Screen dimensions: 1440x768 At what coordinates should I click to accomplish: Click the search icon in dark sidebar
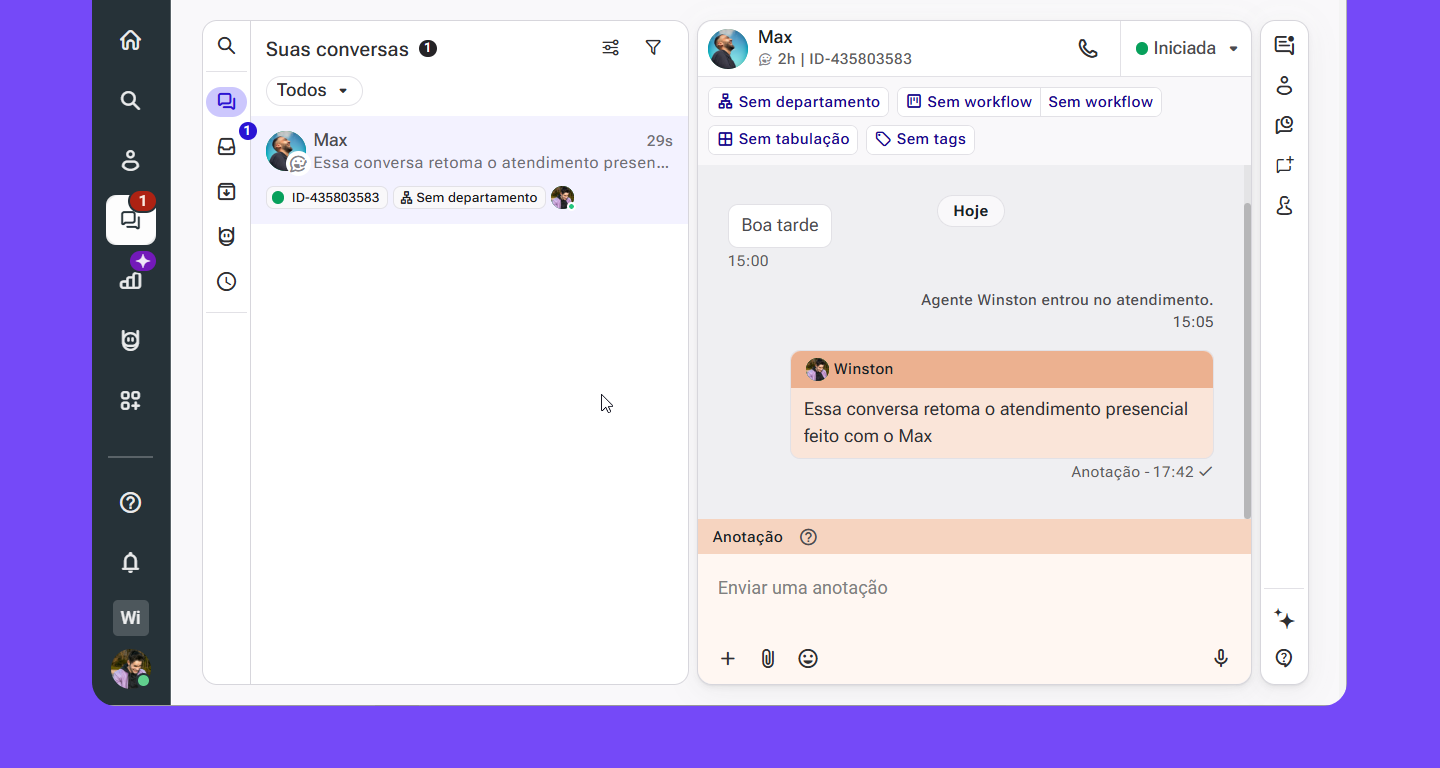pyautogui.click(x=130, y=100)
